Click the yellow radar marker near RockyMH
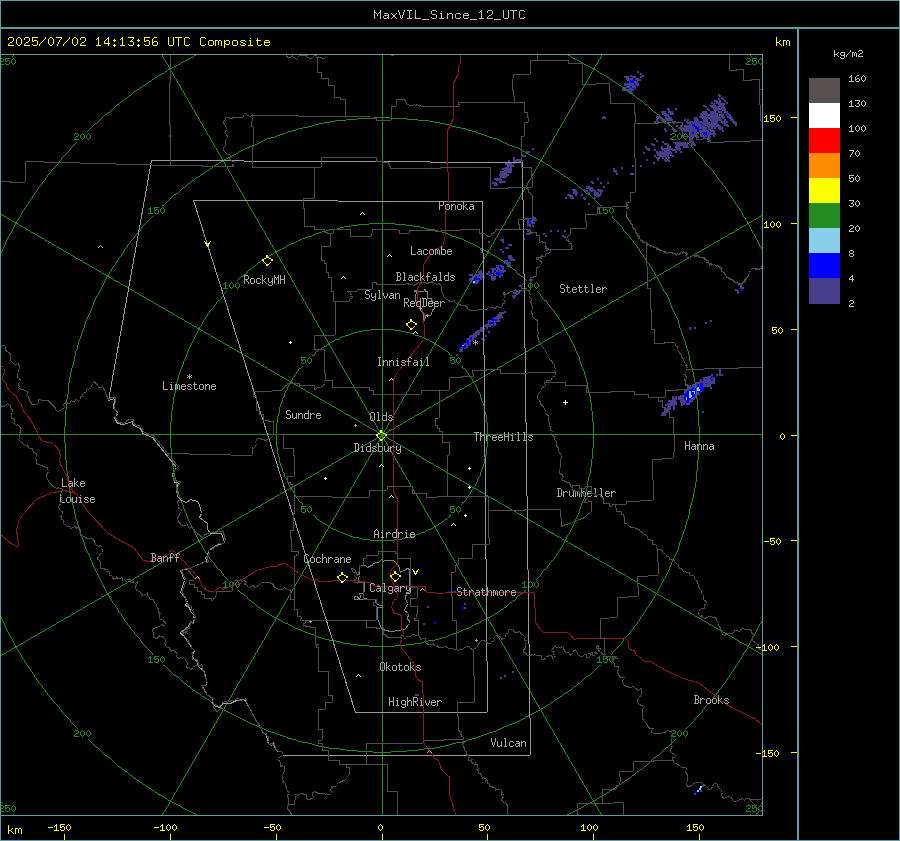 pos(267,261)
